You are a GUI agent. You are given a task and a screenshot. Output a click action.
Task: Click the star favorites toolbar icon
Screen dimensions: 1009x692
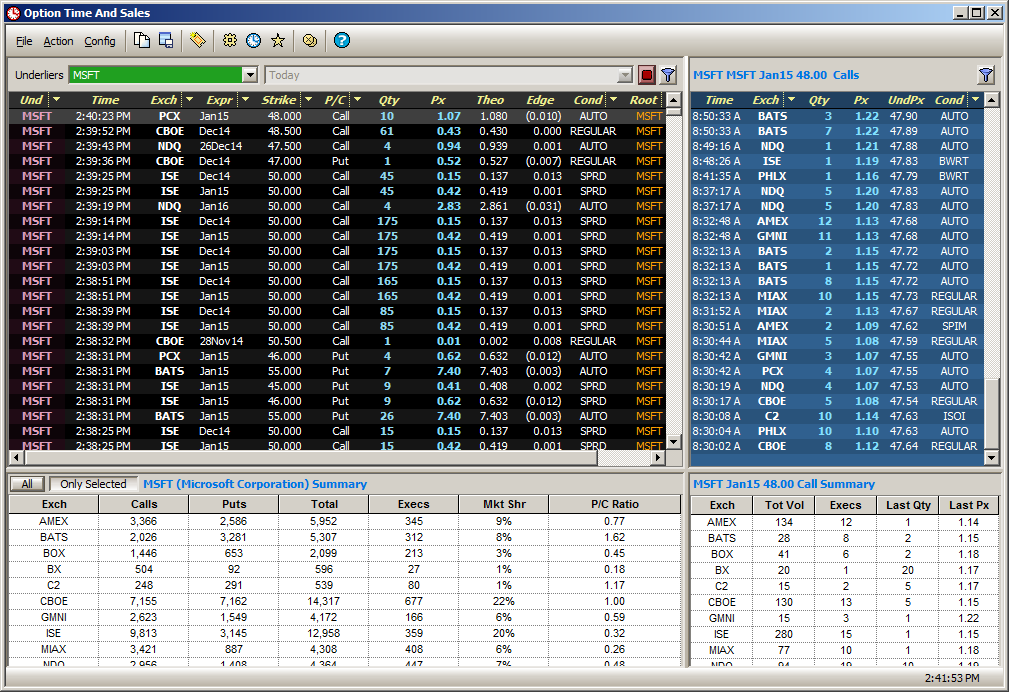278,41
